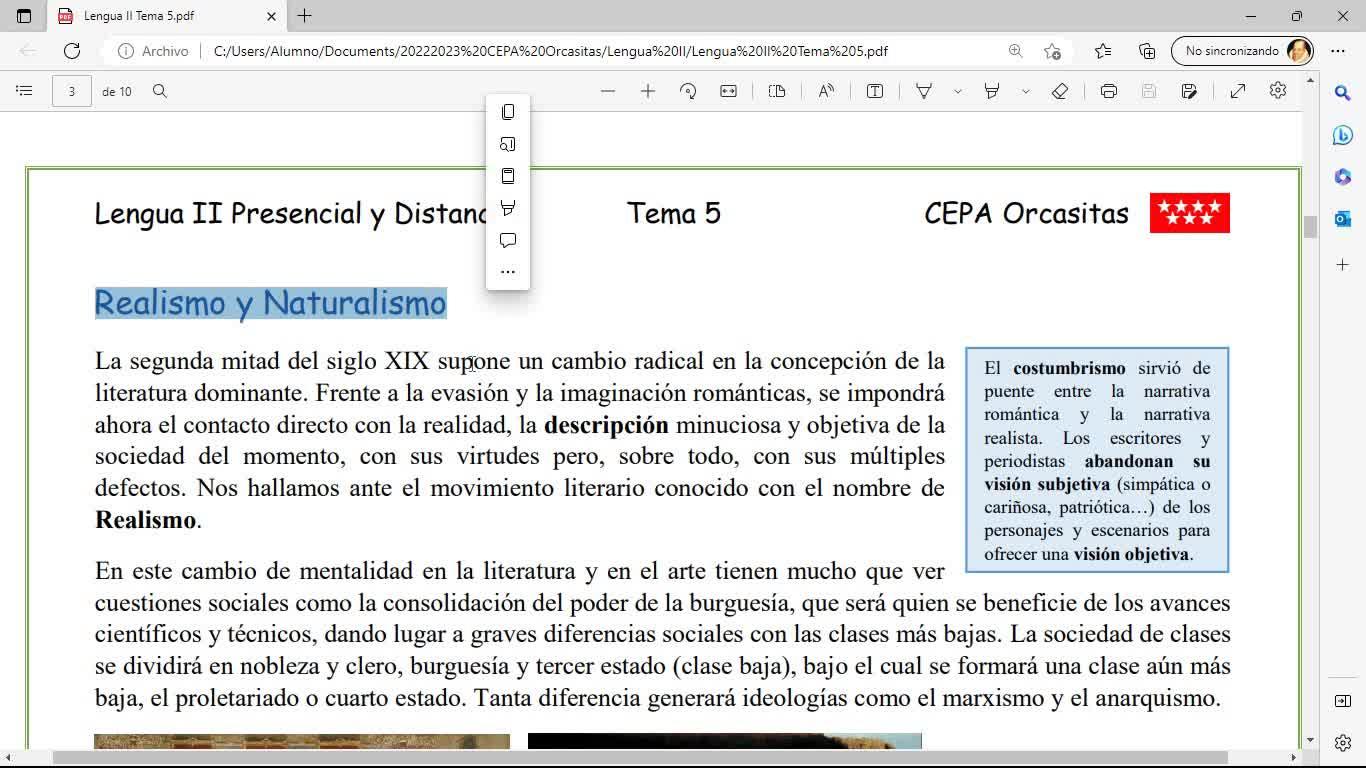Activate the Highlight tool in the PDF toolbar
The image size is (1366, 768).
click(x=992, y=91)
